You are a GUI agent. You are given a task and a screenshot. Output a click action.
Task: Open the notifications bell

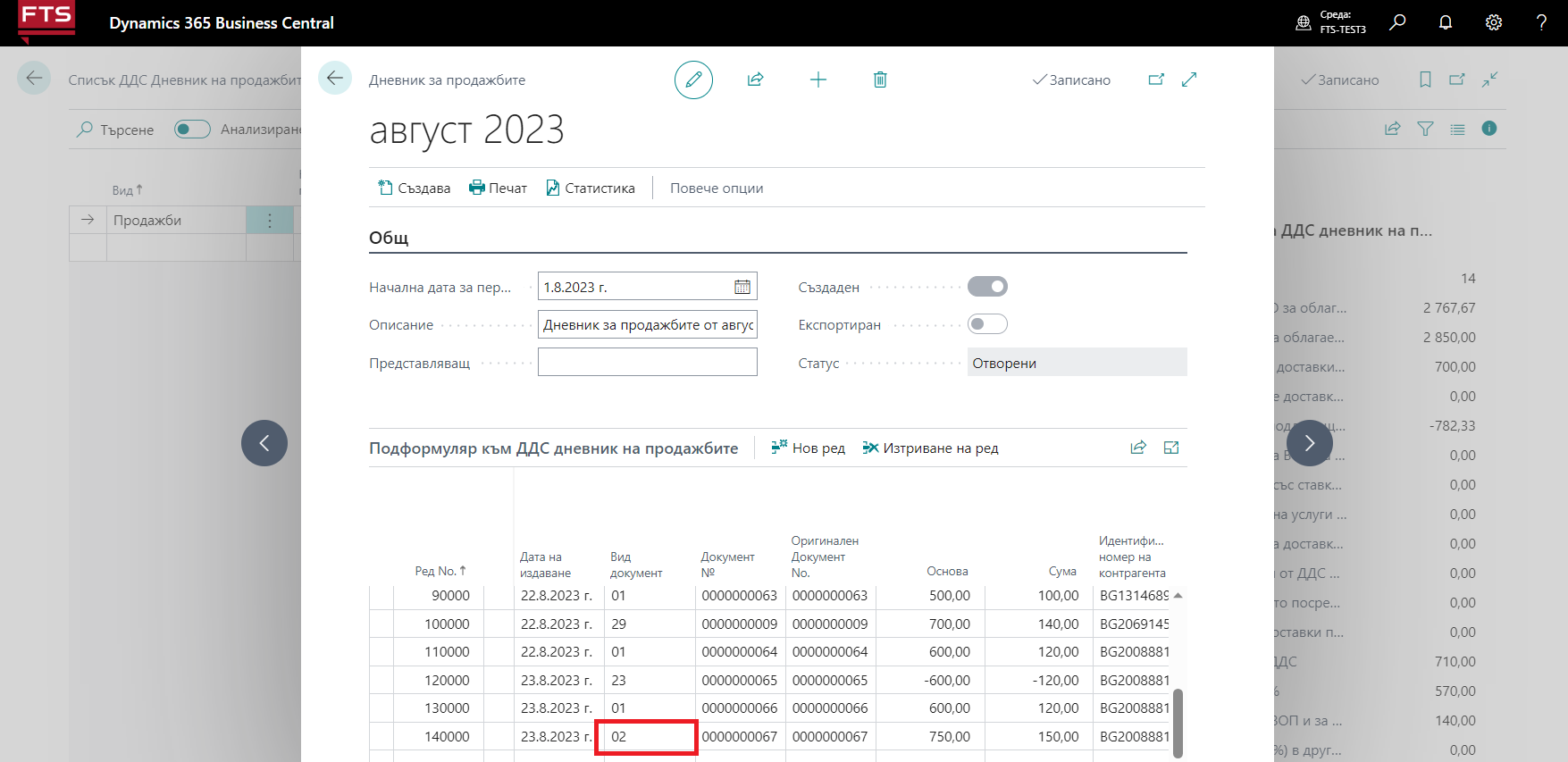pos(1446,22)
